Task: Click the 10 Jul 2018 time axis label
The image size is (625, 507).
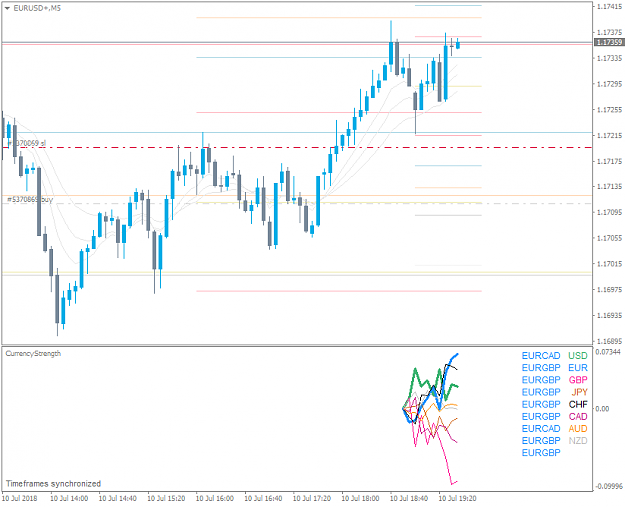Action: (x=20, y=498)
